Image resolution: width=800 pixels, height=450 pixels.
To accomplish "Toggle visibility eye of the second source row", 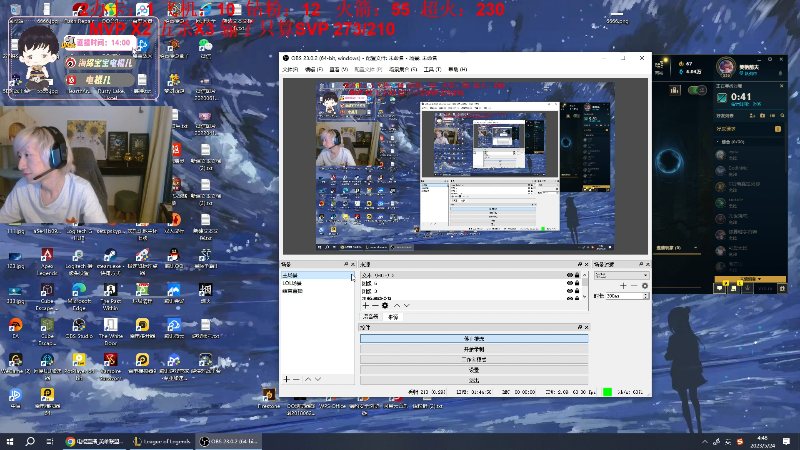I will pyautogui.click(x=569, y=283).
